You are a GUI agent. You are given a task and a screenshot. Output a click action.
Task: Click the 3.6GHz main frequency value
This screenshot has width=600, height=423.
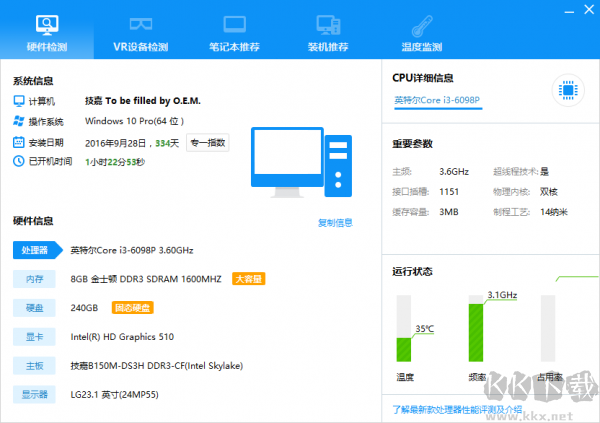pos(454,171)
